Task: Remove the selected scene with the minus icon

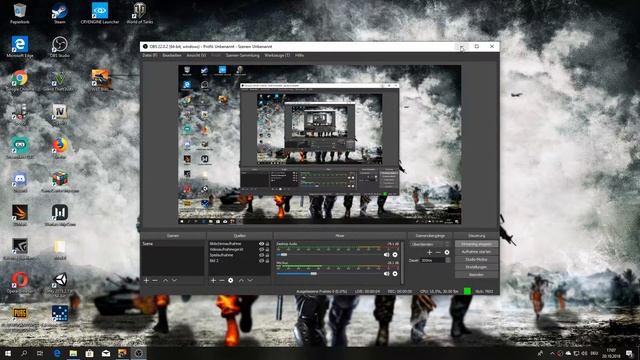Action: (155, 280)
